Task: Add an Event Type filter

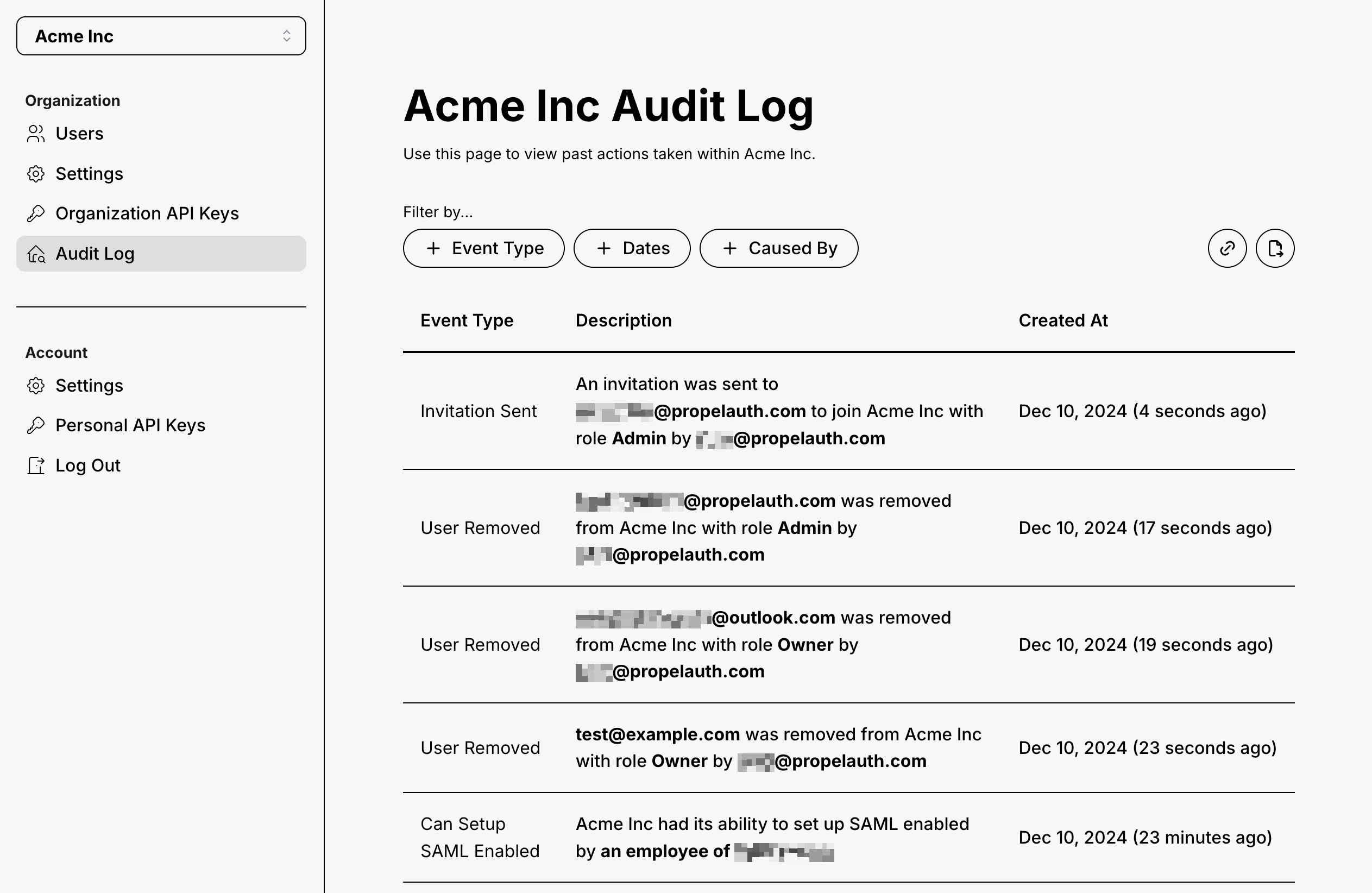Action: (x=483, y=248)
